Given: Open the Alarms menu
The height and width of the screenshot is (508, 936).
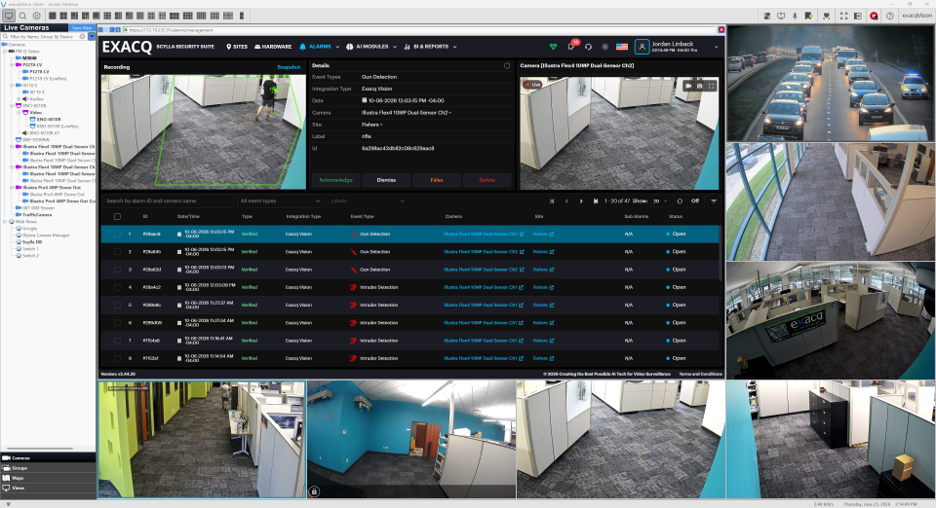Looking at the screenshot, I should coord(319,47).
